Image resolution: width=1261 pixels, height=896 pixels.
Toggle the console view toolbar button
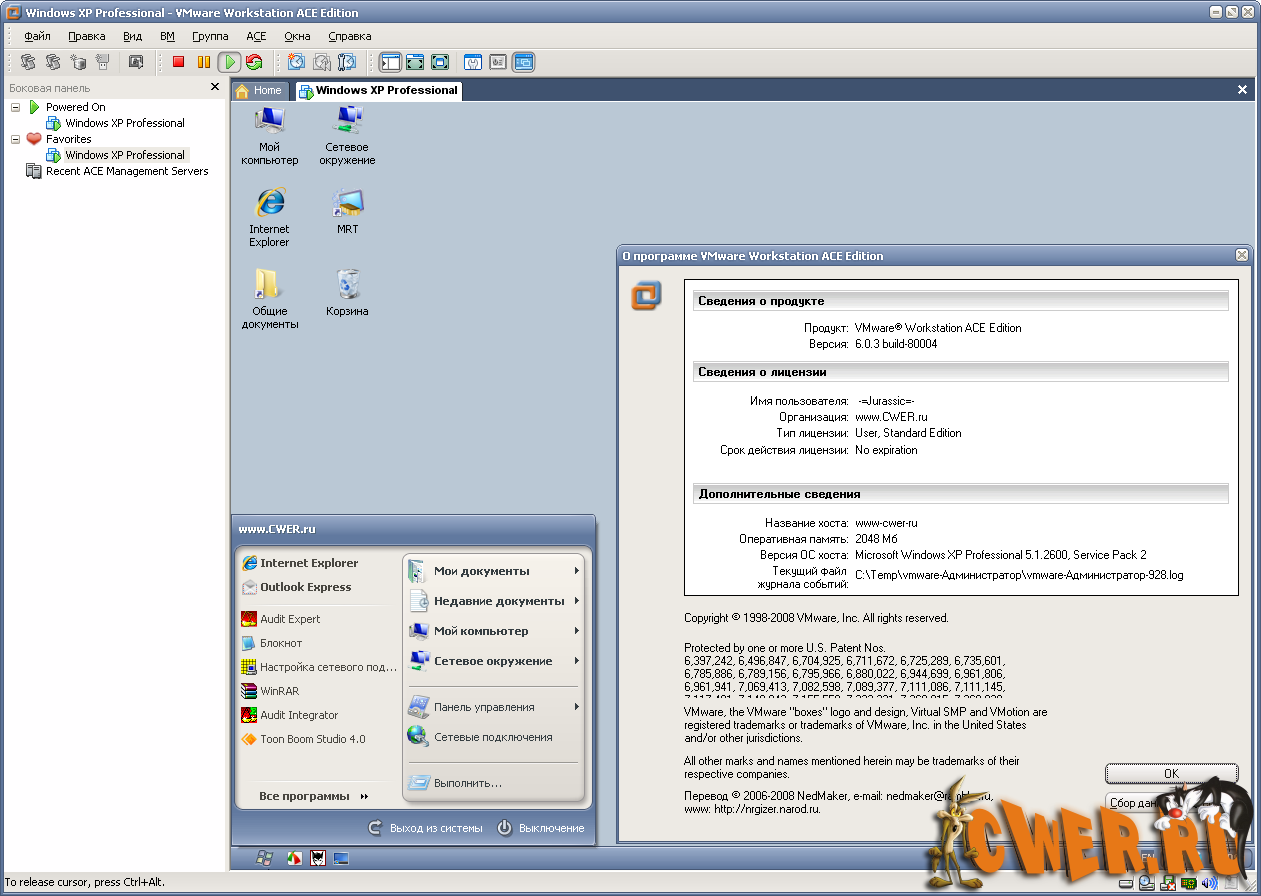coord(523,62)
